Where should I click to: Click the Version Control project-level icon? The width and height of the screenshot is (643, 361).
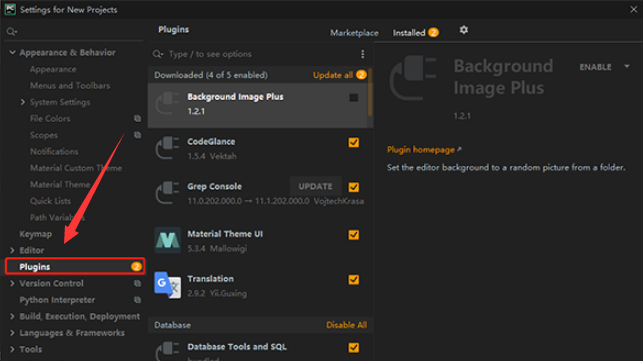[137, 283]
